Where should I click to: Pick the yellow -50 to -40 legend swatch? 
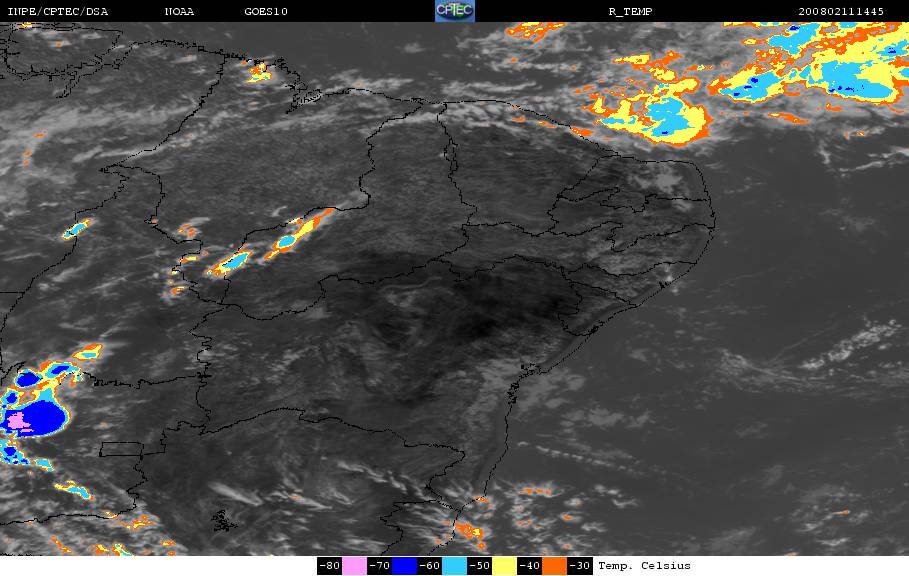504,566
